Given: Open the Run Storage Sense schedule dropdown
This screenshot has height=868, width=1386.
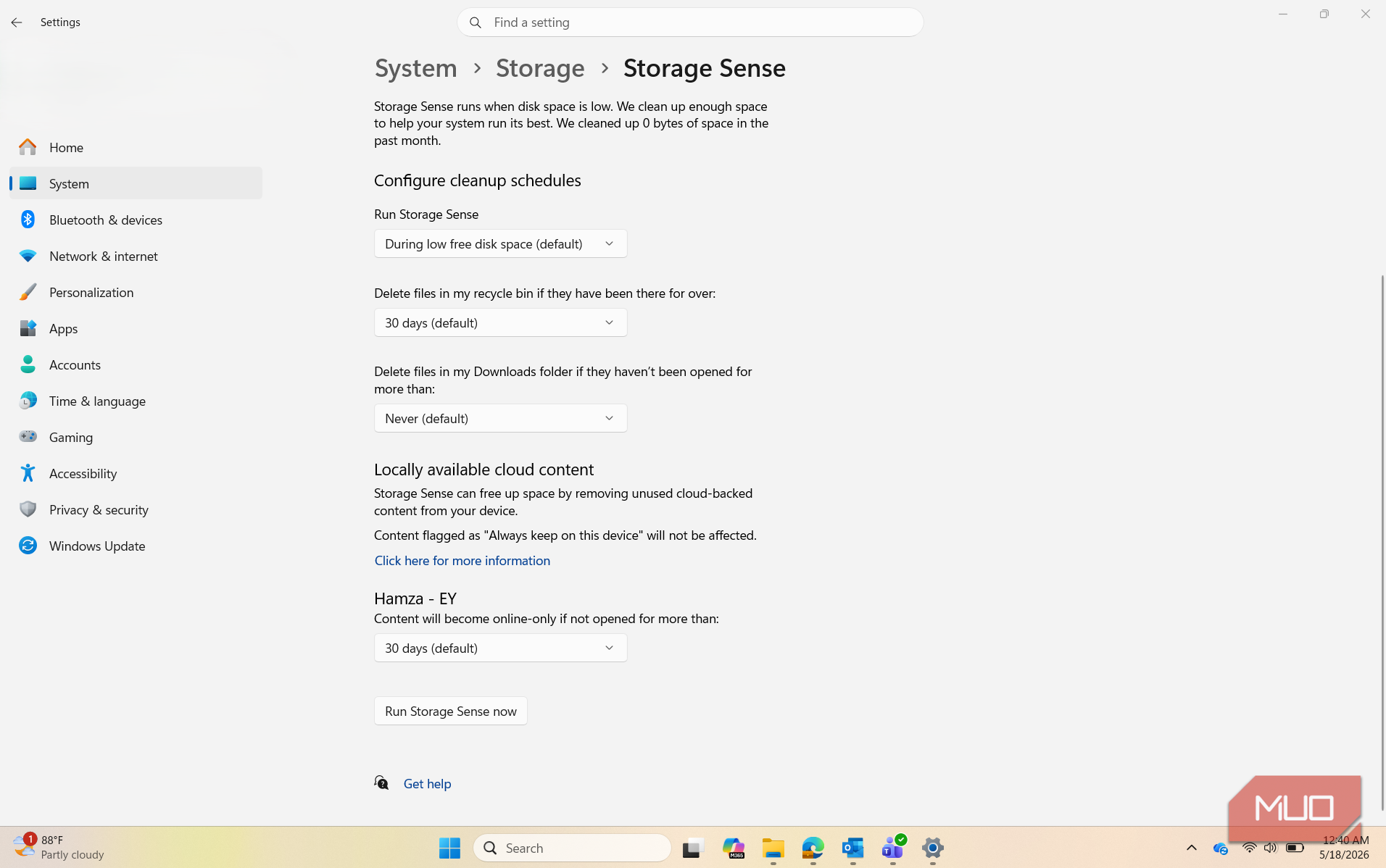Looking at the screenshot, I should point(500,243).
